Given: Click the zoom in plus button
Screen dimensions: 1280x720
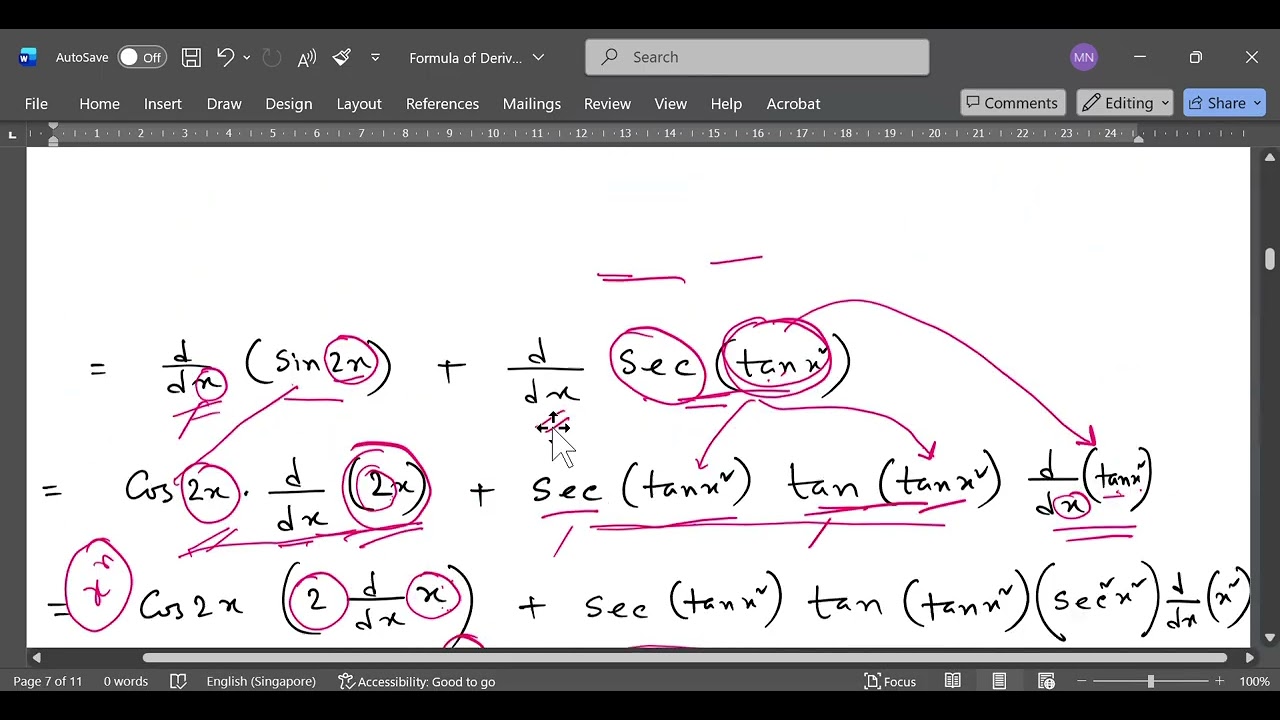Looking at the screenshot, I should point(1219,681).
